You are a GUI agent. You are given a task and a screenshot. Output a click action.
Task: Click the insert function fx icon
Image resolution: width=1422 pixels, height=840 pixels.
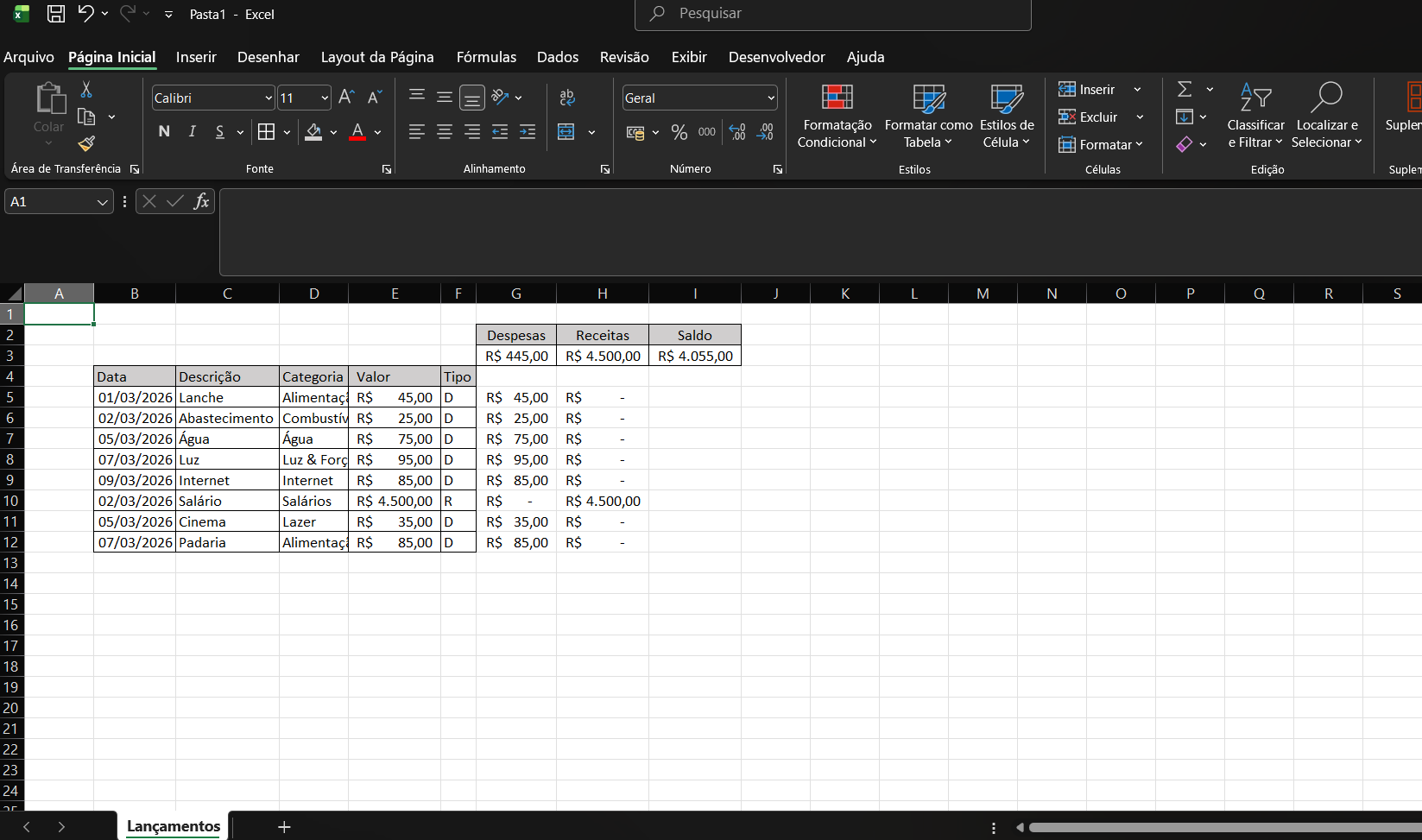(201, 201)
